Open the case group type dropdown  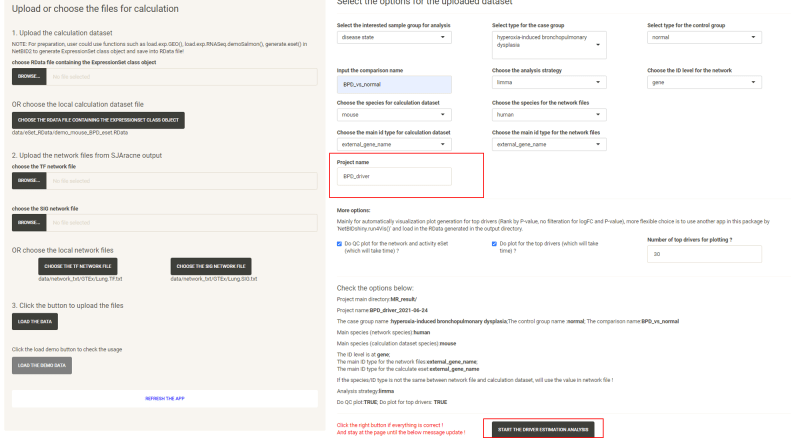(549, 45)
